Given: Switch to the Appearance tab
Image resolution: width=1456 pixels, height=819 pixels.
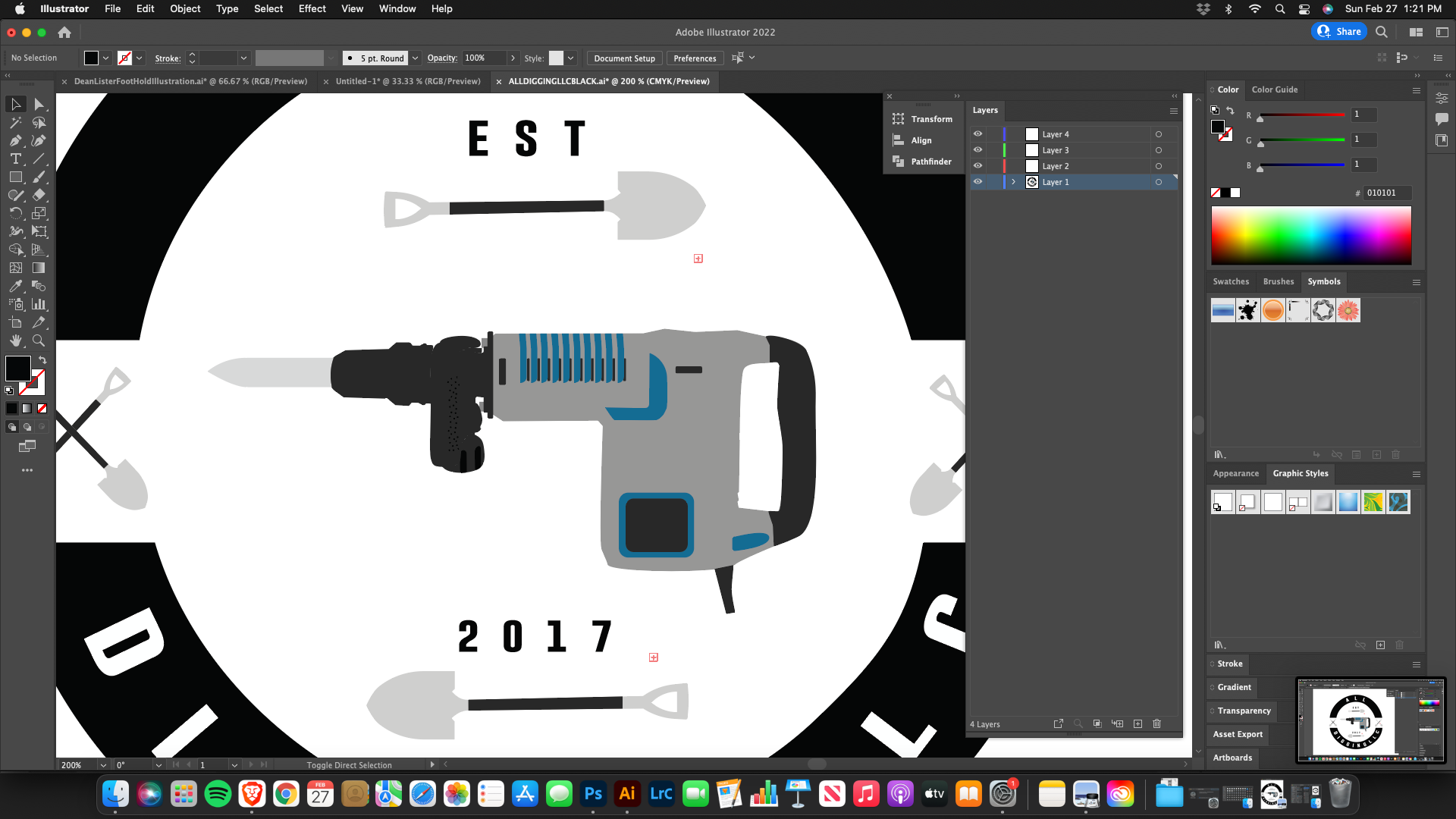Looking at the screenshot, I should pyautogui.click(x=1236, y=474).
